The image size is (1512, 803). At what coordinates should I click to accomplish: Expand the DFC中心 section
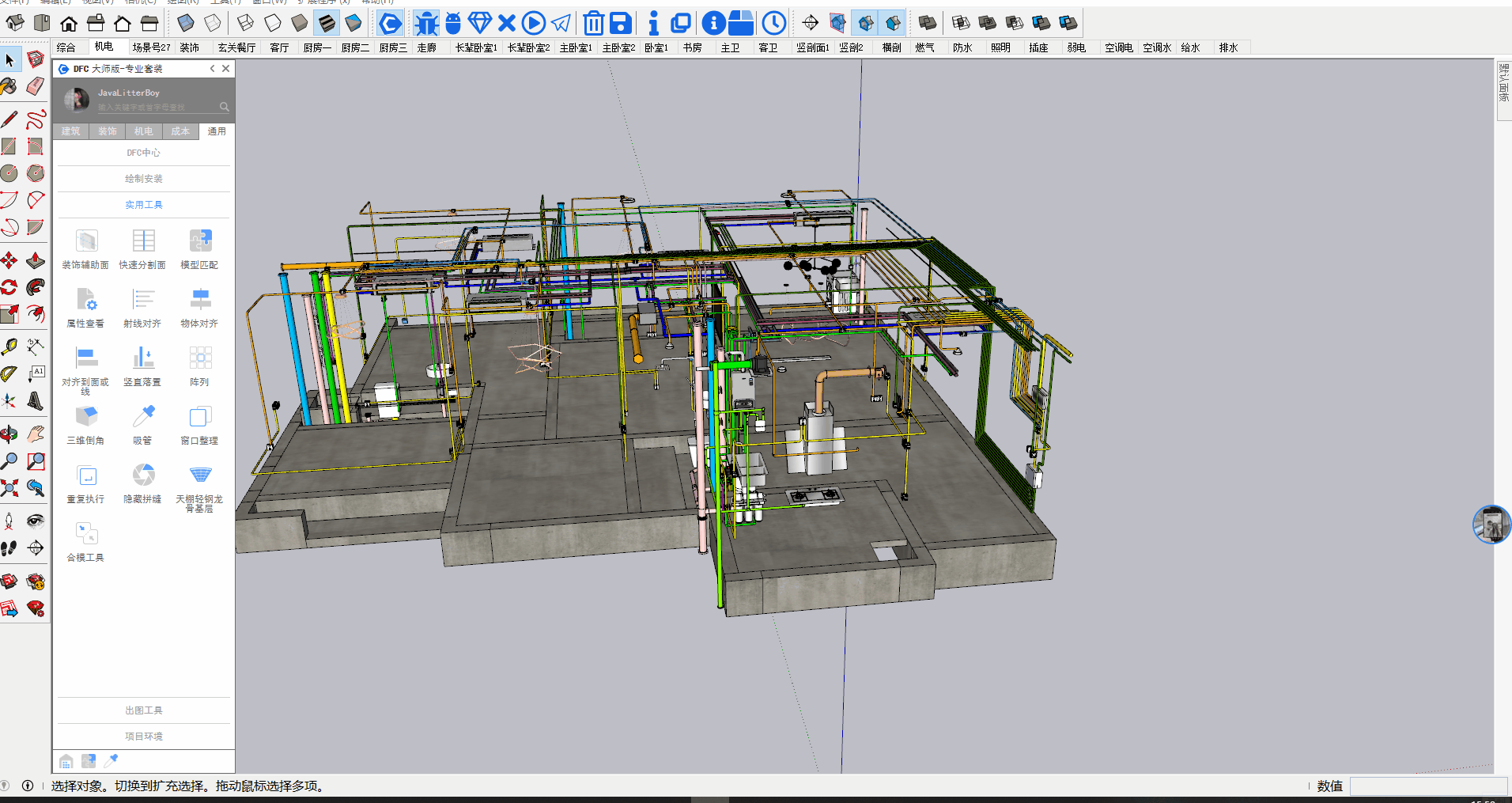pyautogui.click(x=143, y=153)
